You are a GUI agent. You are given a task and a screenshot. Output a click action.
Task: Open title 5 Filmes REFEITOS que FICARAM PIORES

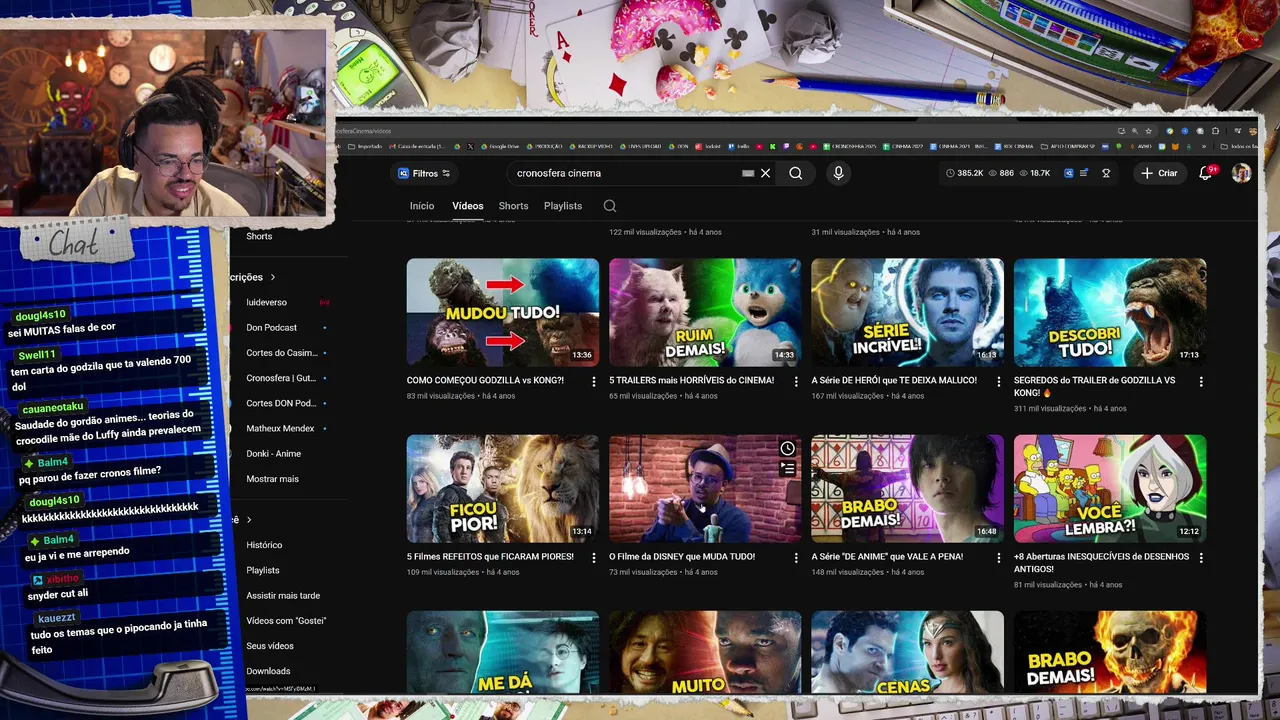tap(490, 556)
